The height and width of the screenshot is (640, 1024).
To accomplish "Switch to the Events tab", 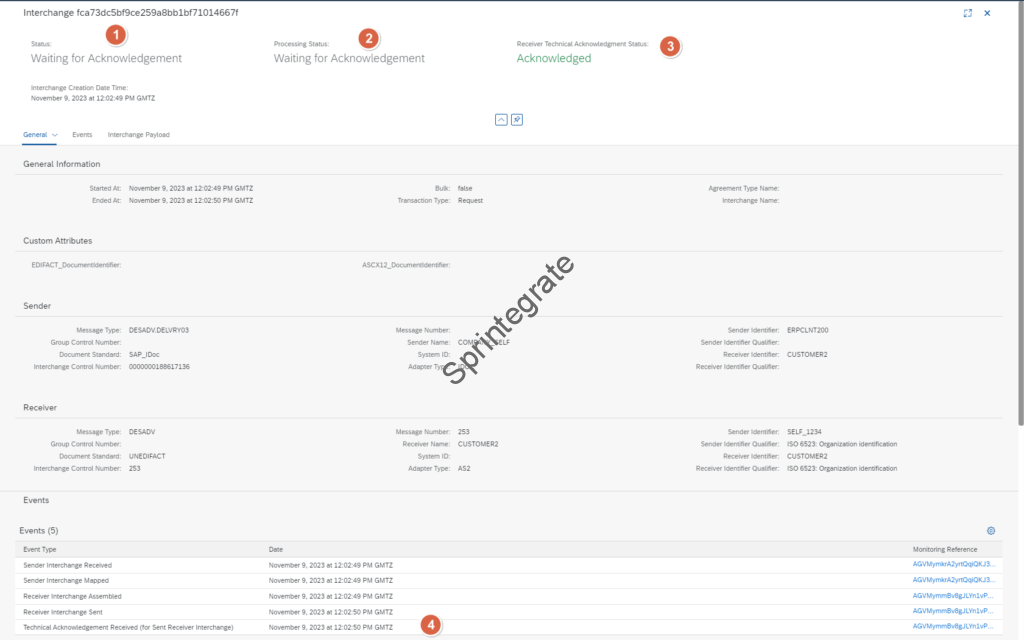I will [x=82, y=134].
